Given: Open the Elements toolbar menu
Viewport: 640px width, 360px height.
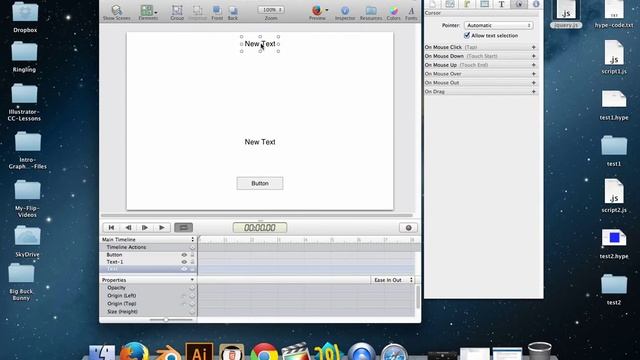Looking at the screenshot, I should pyautogui.click(x=148, y=12).
